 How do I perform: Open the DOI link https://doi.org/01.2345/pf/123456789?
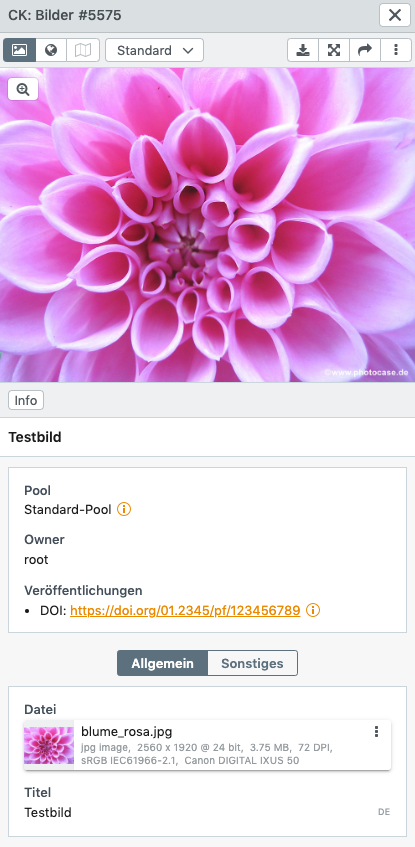pyautogui.click(x=185, y=610)
